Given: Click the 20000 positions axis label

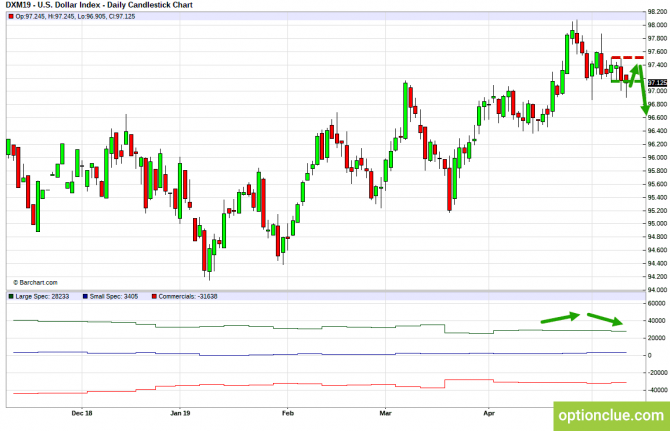Looking at the screenshot, I should tap(657, 338).
